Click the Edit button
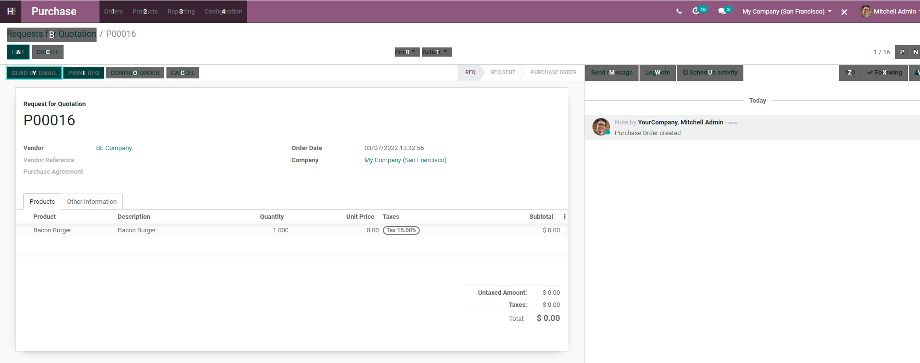This screenshot has width=920, height=363. (18, 52)
